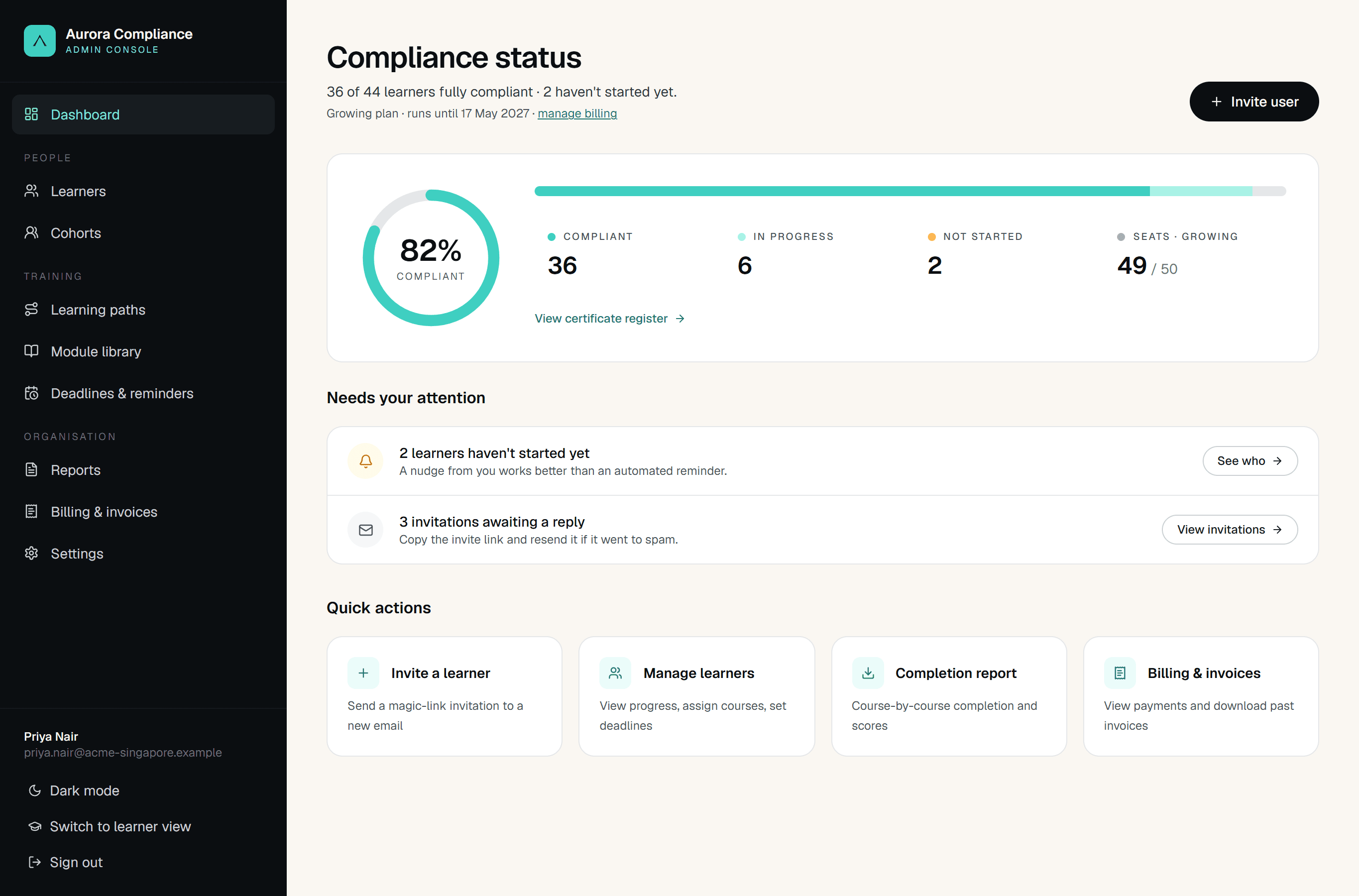
Task: Click the View invitations button
Action: click(x=1229, y=530)
